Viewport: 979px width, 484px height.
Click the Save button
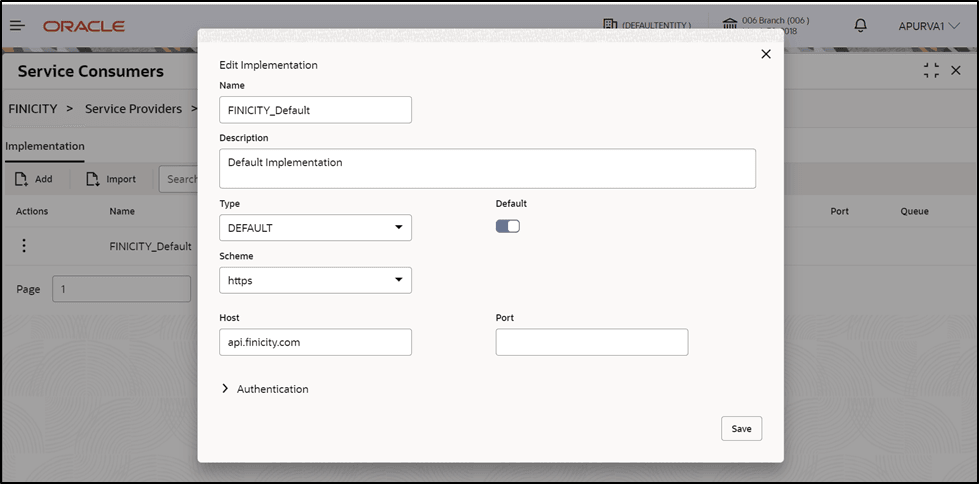point(741,428)
